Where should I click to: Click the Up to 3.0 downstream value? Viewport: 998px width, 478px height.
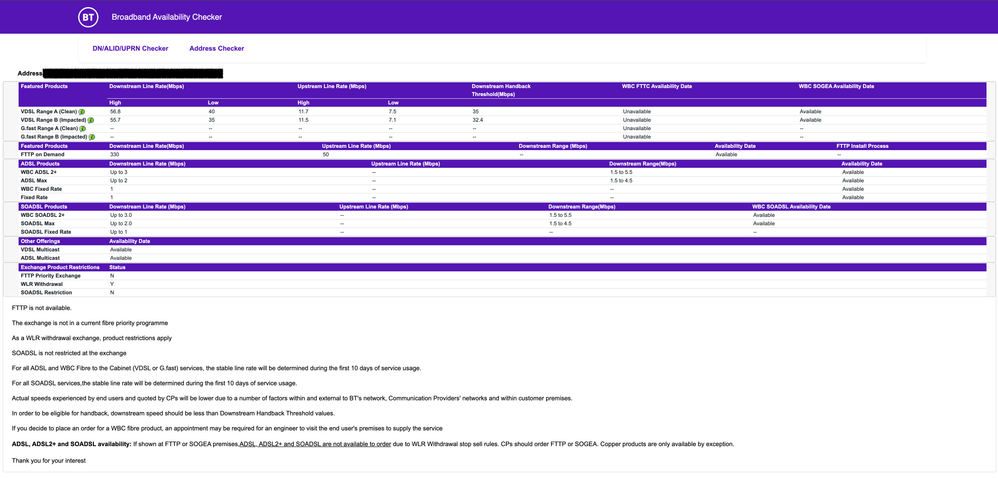(121, 215)
